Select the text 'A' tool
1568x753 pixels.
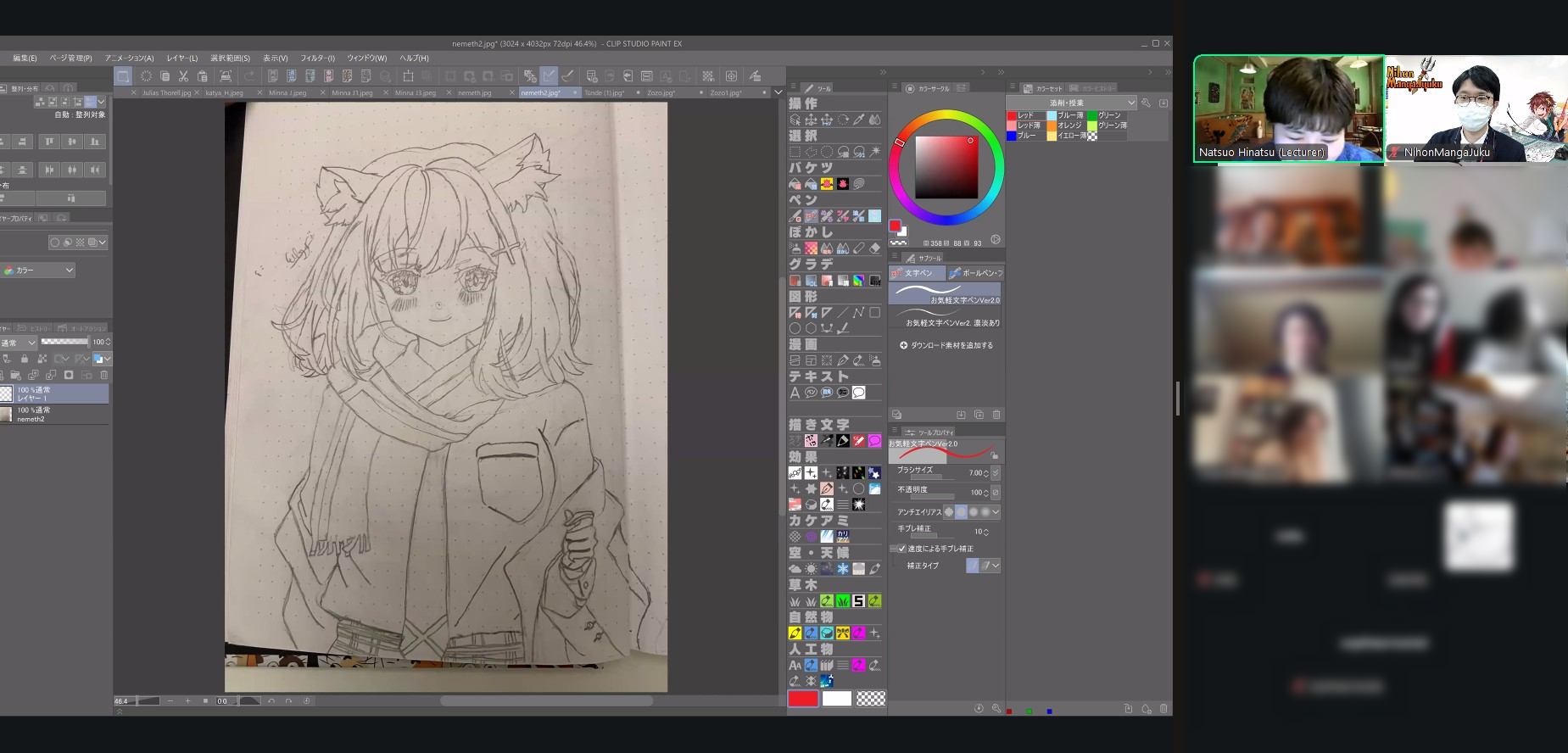[x=795, y=393]
